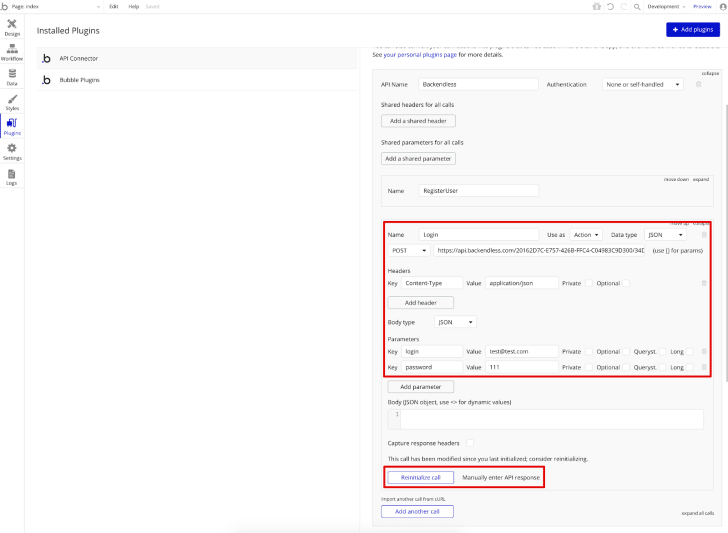Screen dimensions: 728x533
Task: Open the Body type JSON dropdown
Action: [x=456, y=322]
